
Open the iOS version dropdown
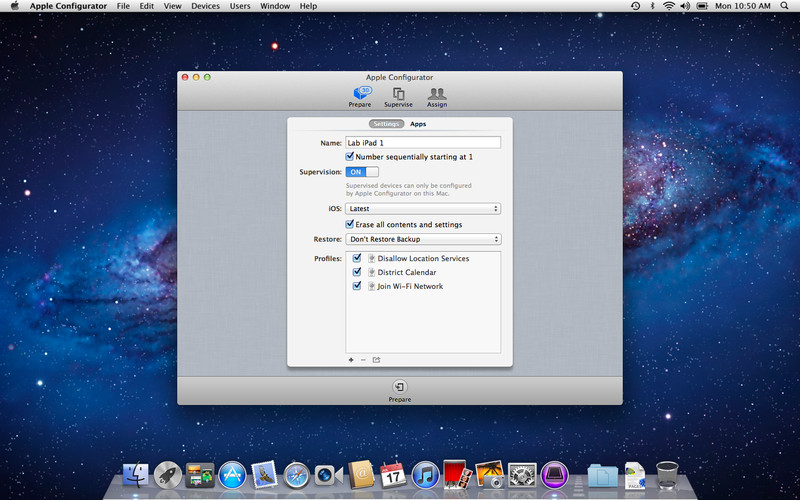(423, 209)
